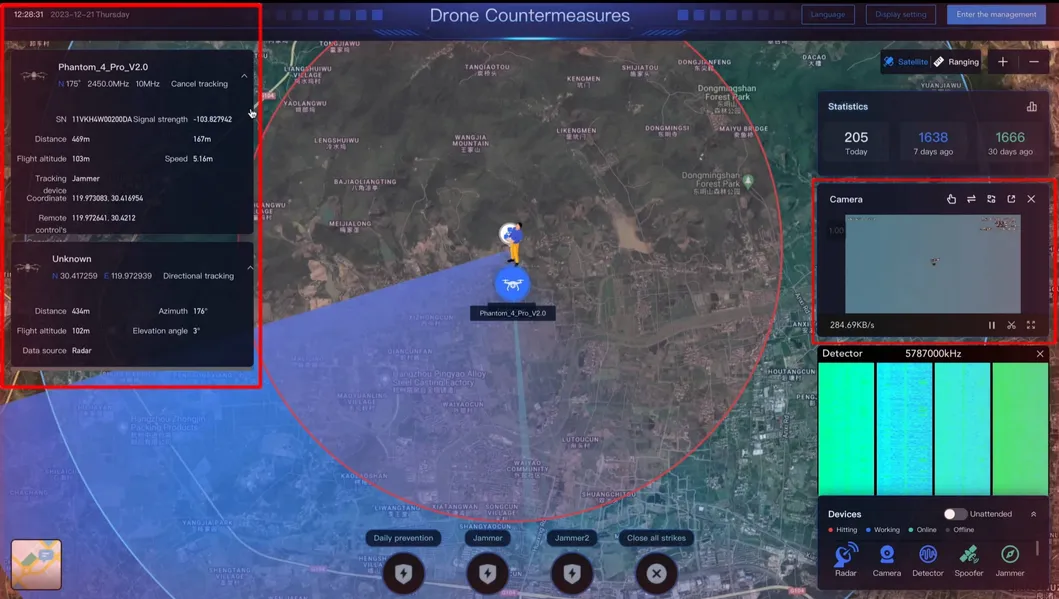Select the Jammer device icon
The width and height of the screenshot is (1059, 599).
(1009, 553)
